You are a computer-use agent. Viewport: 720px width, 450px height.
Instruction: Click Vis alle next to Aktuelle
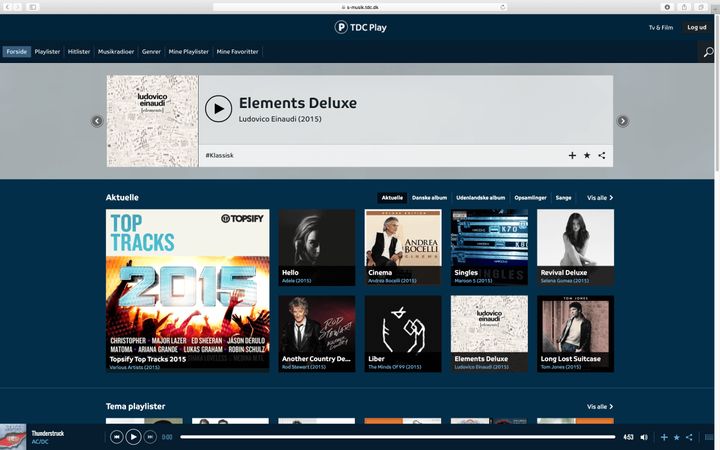tap(600, 198)
